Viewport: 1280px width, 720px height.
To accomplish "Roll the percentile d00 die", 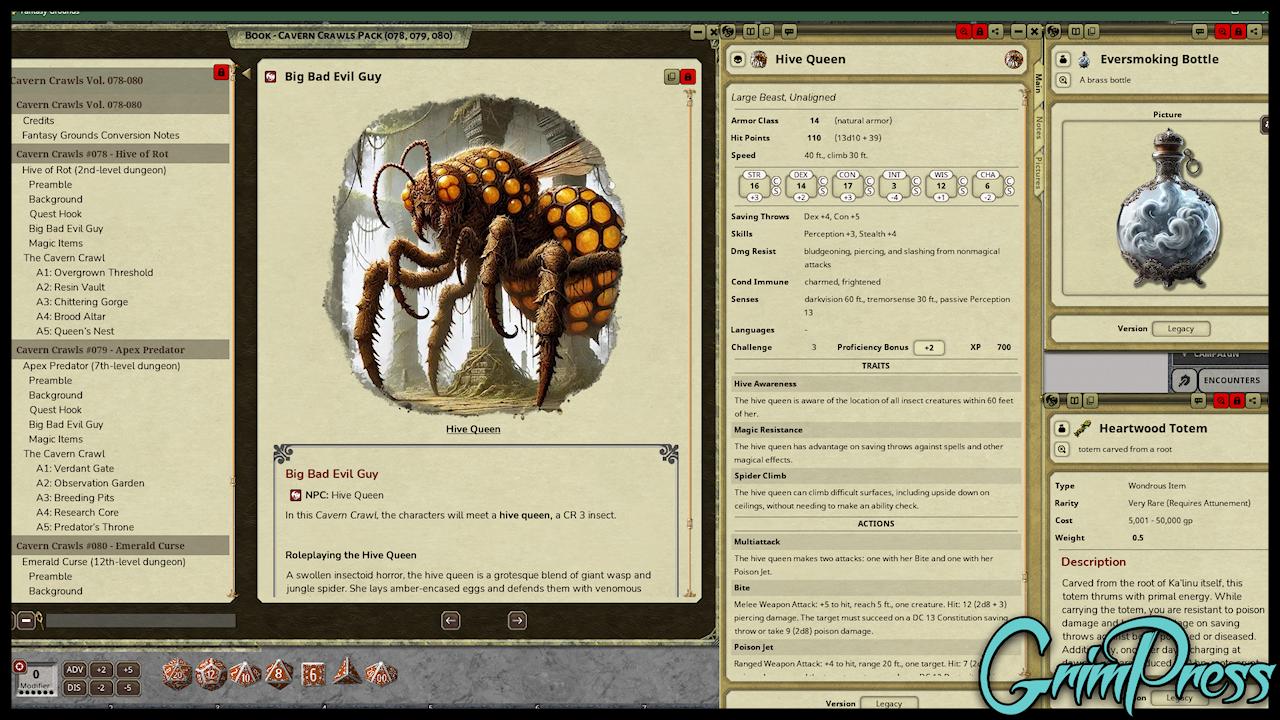I will coord(381,674).
